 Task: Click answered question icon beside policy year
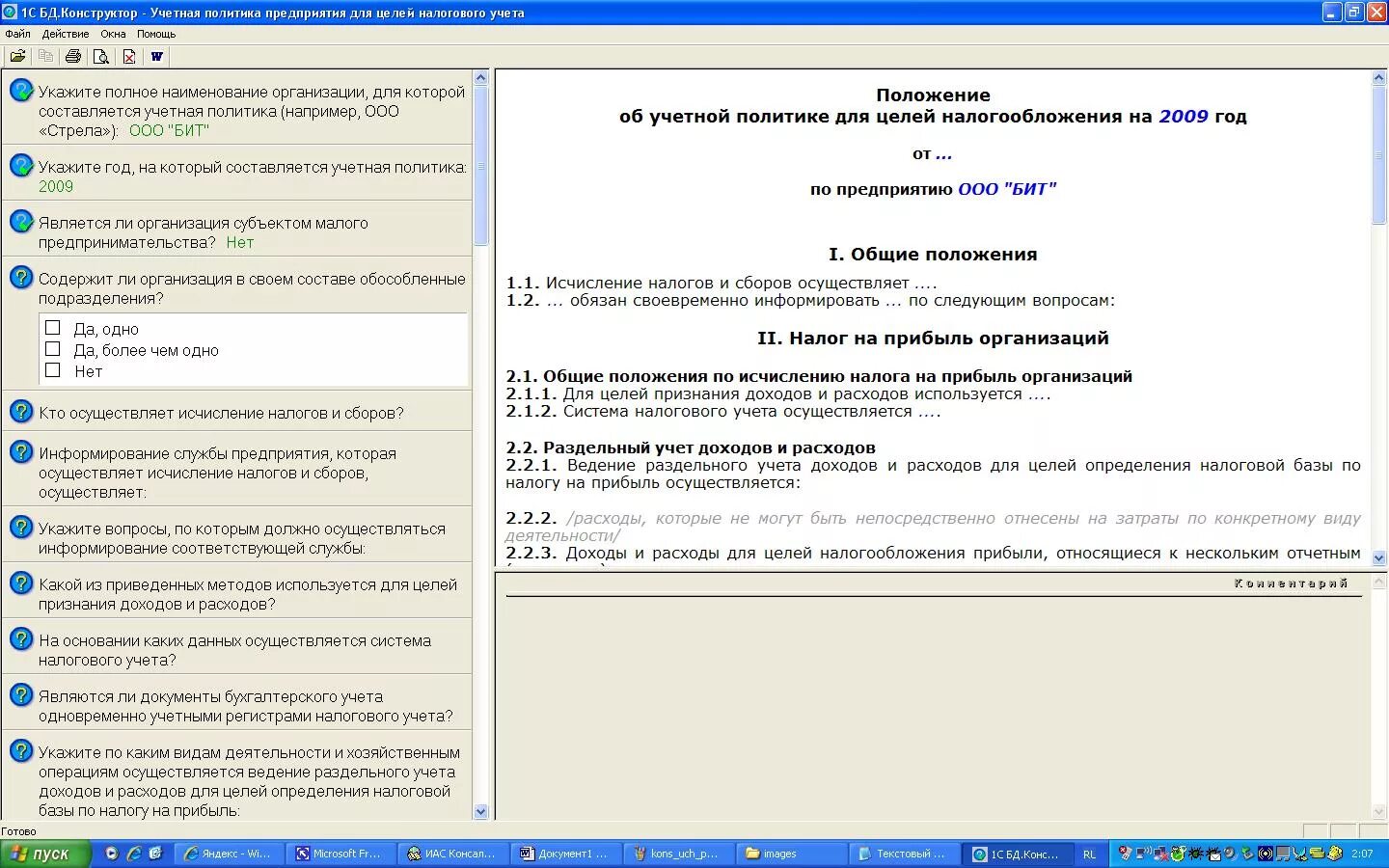21,166
